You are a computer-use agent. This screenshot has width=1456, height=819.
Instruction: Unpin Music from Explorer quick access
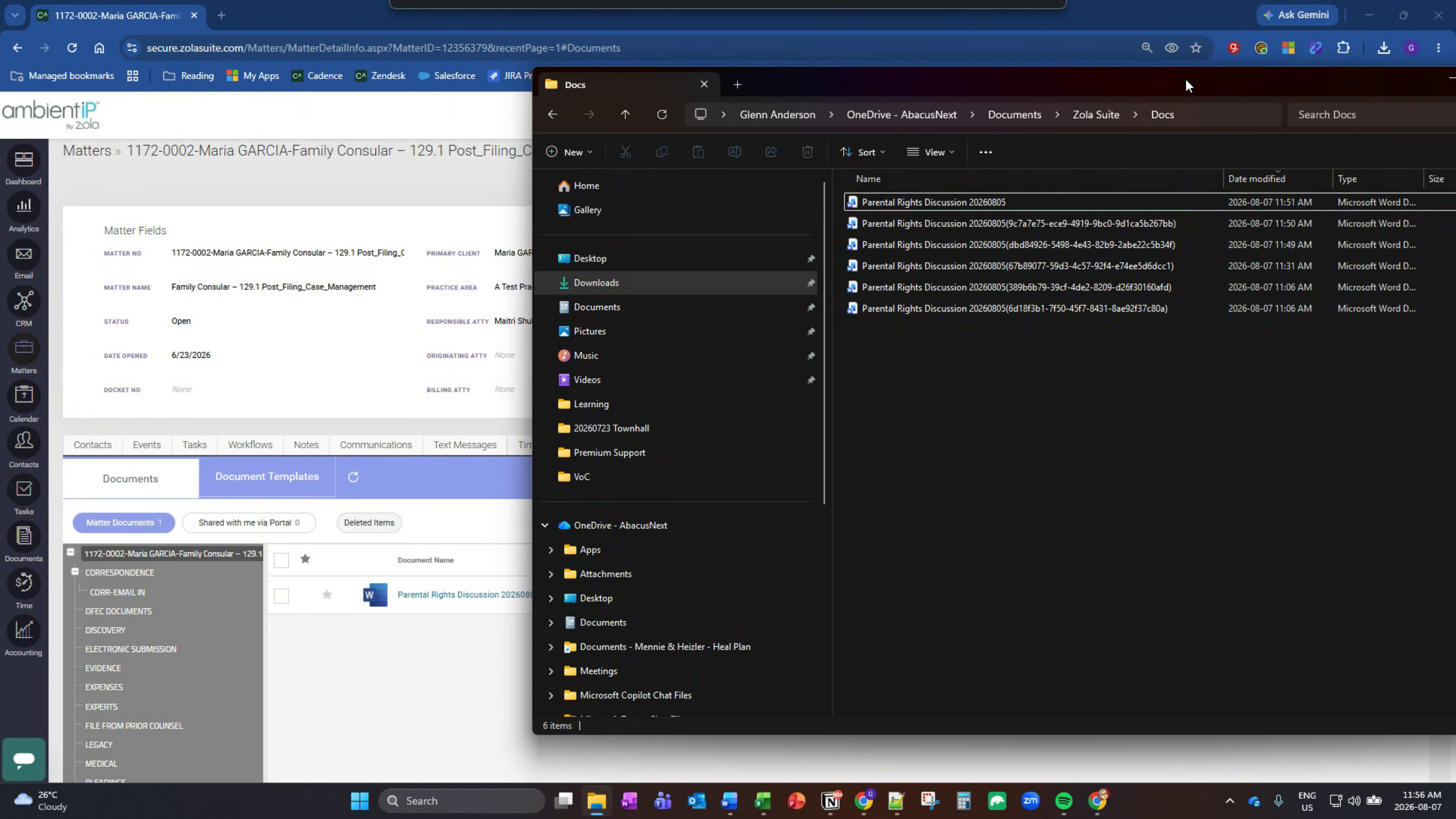point(811,356)
